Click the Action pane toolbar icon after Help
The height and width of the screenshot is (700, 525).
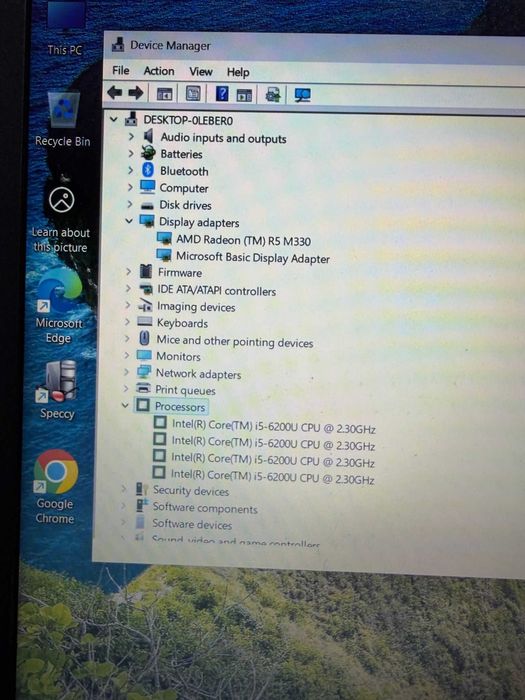244,95
